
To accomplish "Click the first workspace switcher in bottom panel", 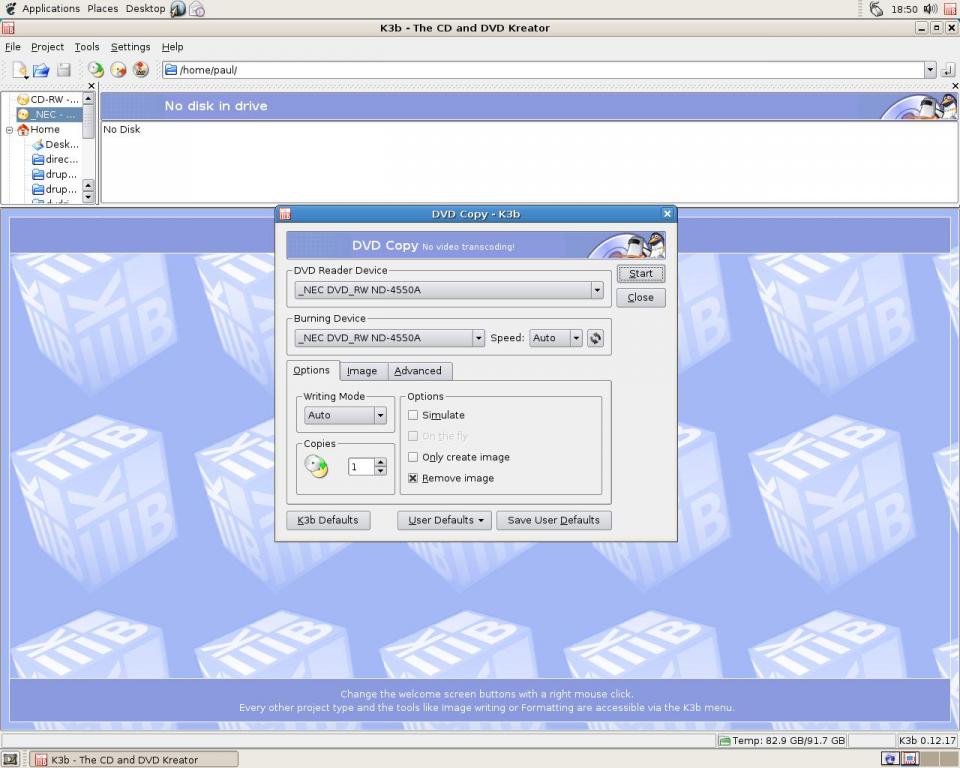I will (890, 759).
